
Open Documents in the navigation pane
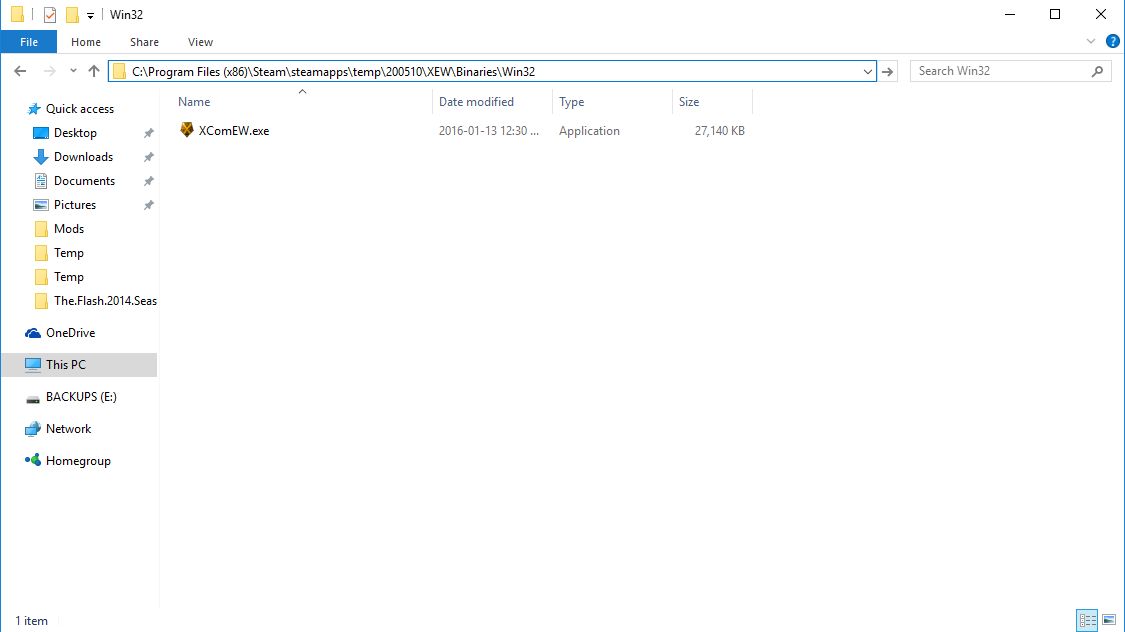click(x=84, y=181)
